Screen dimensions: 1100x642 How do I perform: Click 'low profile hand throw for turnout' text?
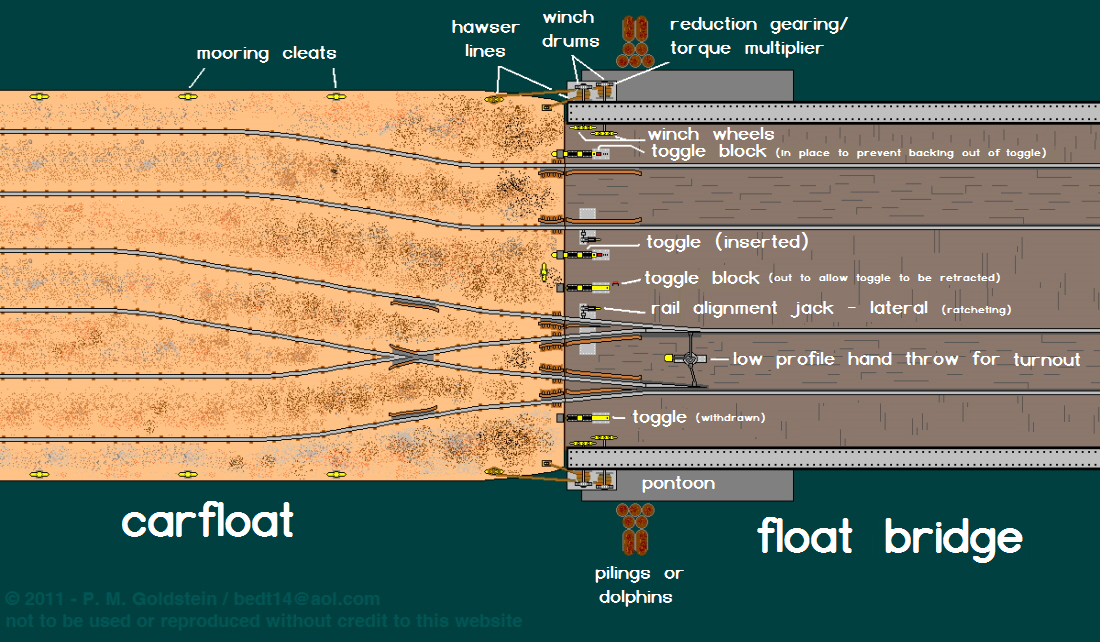coord(906,359)
